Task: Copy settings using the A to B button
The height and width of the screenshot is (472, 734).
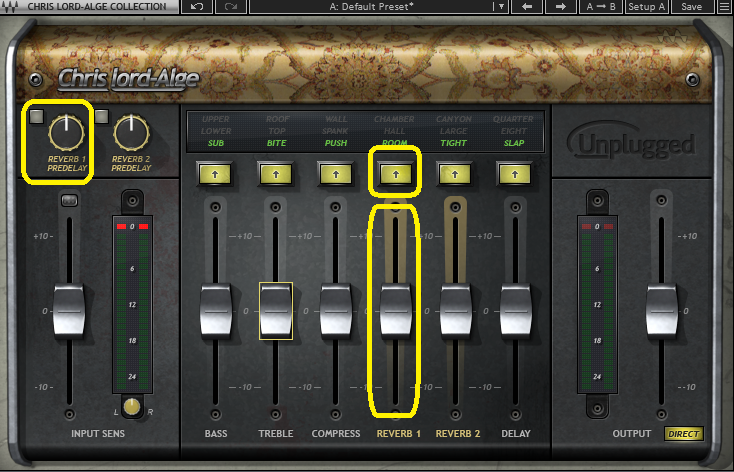Action: coord(601,7)
